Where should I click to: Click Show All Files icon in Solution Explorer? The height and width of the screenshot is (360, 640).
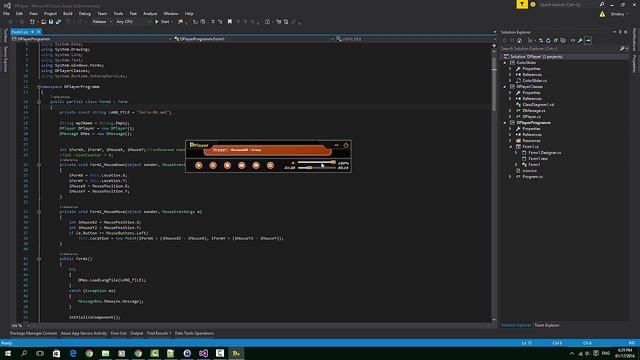click(563, 40)
